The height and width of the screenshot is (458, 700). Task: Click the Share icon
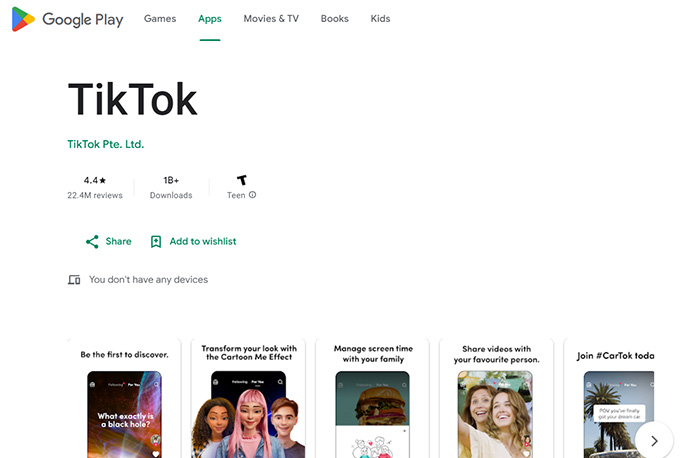click(x=92, y=241)
